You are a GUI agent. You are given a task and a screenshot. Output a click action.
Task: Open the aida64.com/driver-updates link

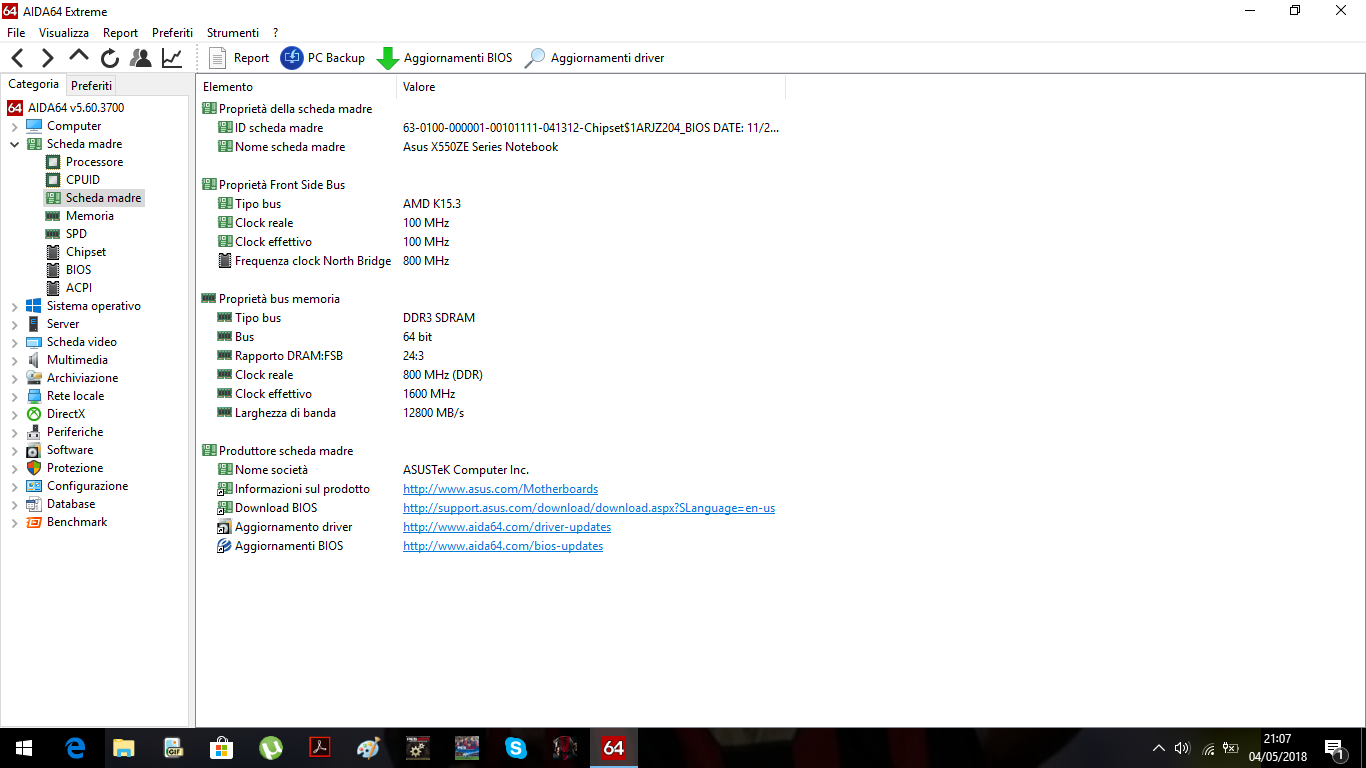tap(507, 527)
